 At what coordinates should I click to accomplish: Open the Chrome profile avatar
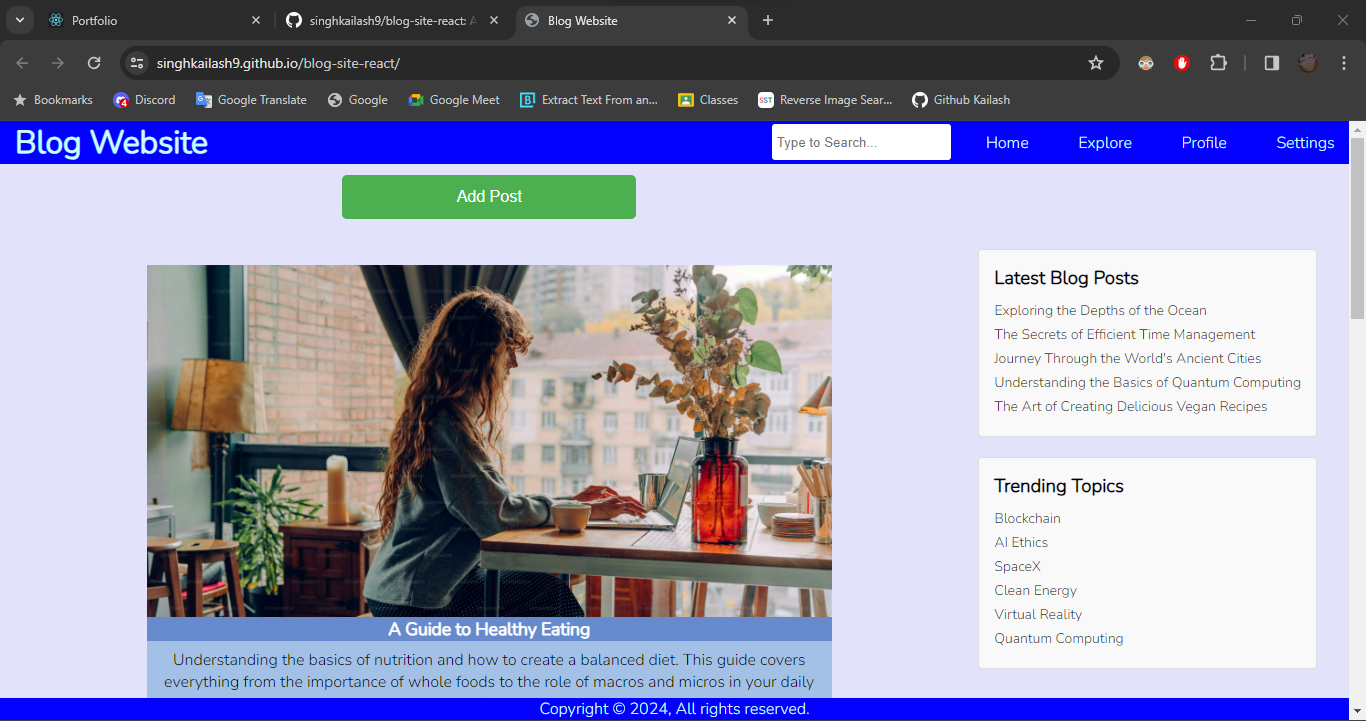(x=1308, y=63)
